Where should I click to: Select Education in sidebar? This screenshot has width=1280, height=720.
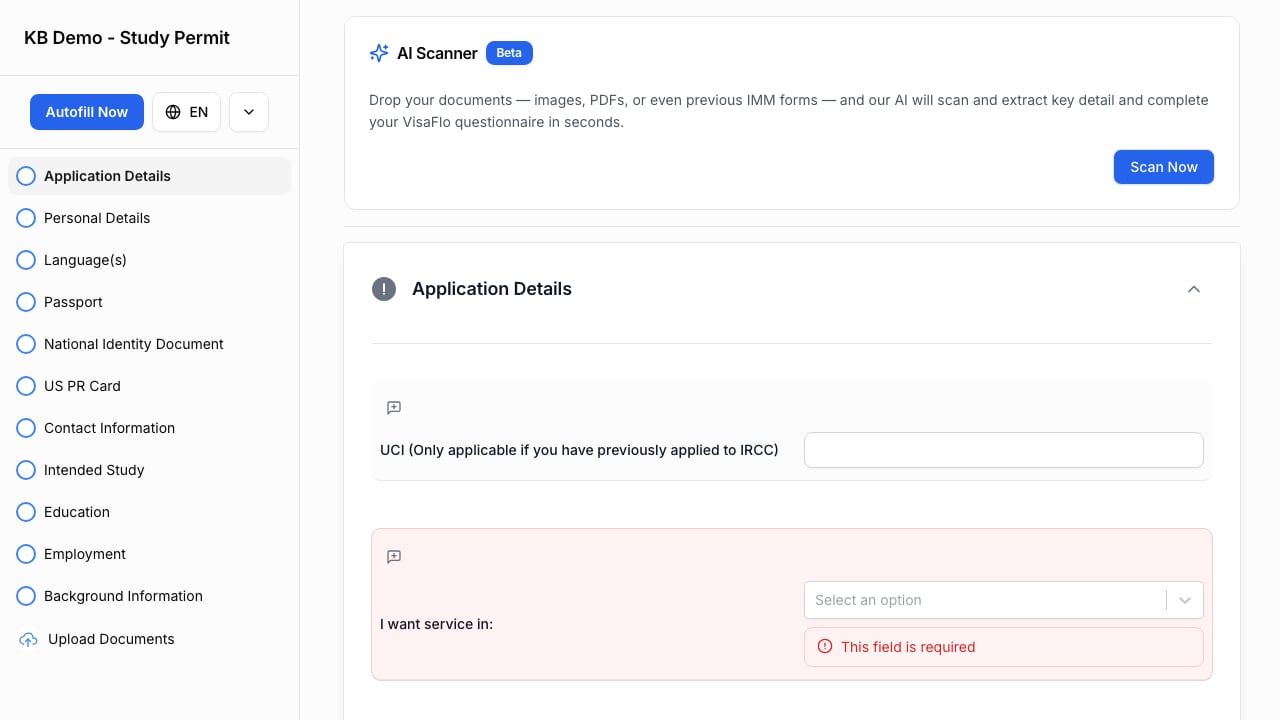149,512
